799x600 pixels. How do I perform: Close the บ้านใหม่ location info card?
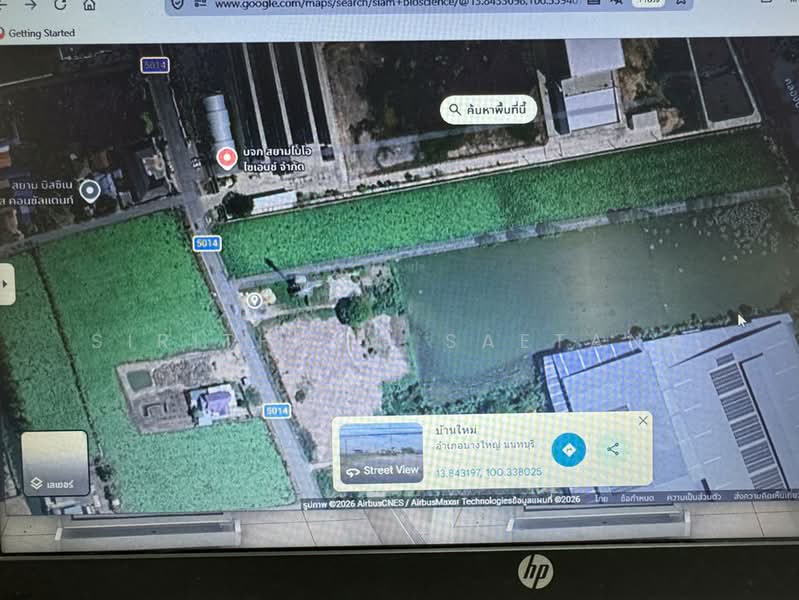point(643,421)
